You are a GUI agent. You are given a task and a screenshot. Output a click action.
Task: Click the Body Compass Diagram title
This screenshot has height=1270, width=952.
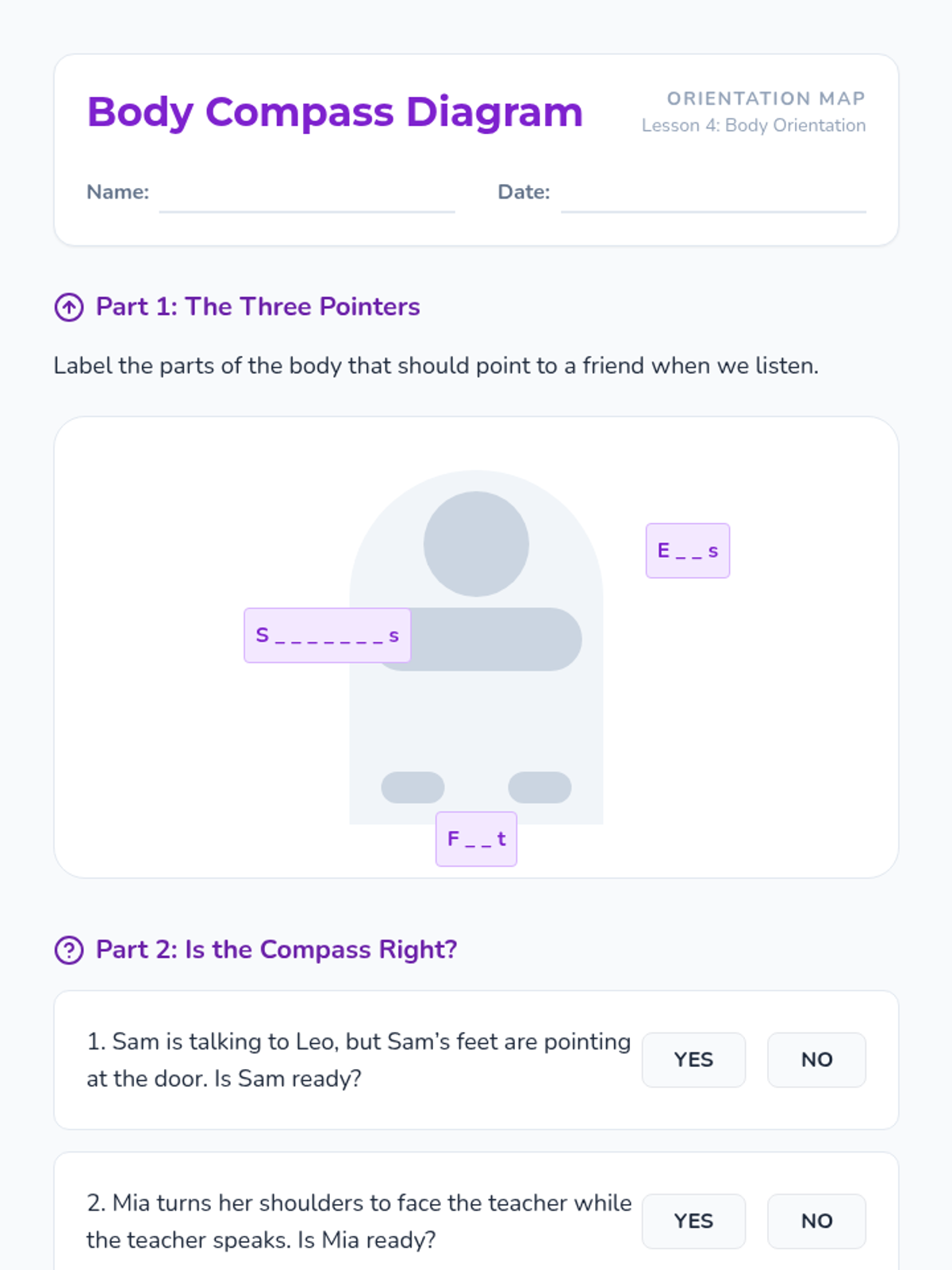pyautogui.click(x=335, y=112)
